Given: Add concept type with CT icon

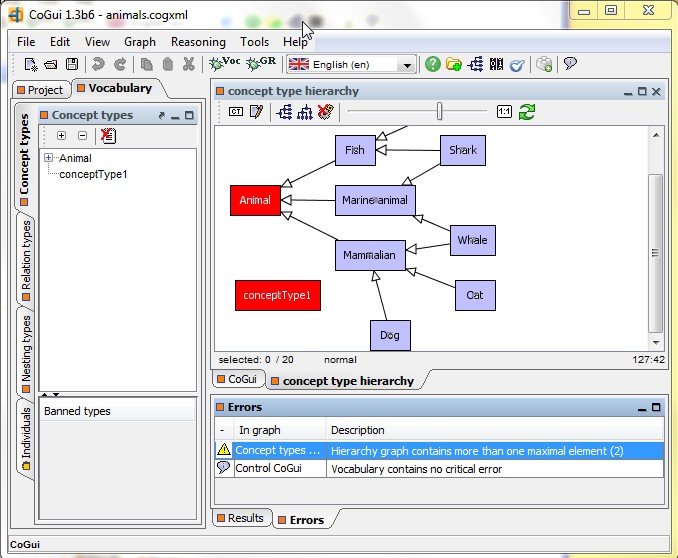Looking at the screenshot, I should [x=236, y=112].
